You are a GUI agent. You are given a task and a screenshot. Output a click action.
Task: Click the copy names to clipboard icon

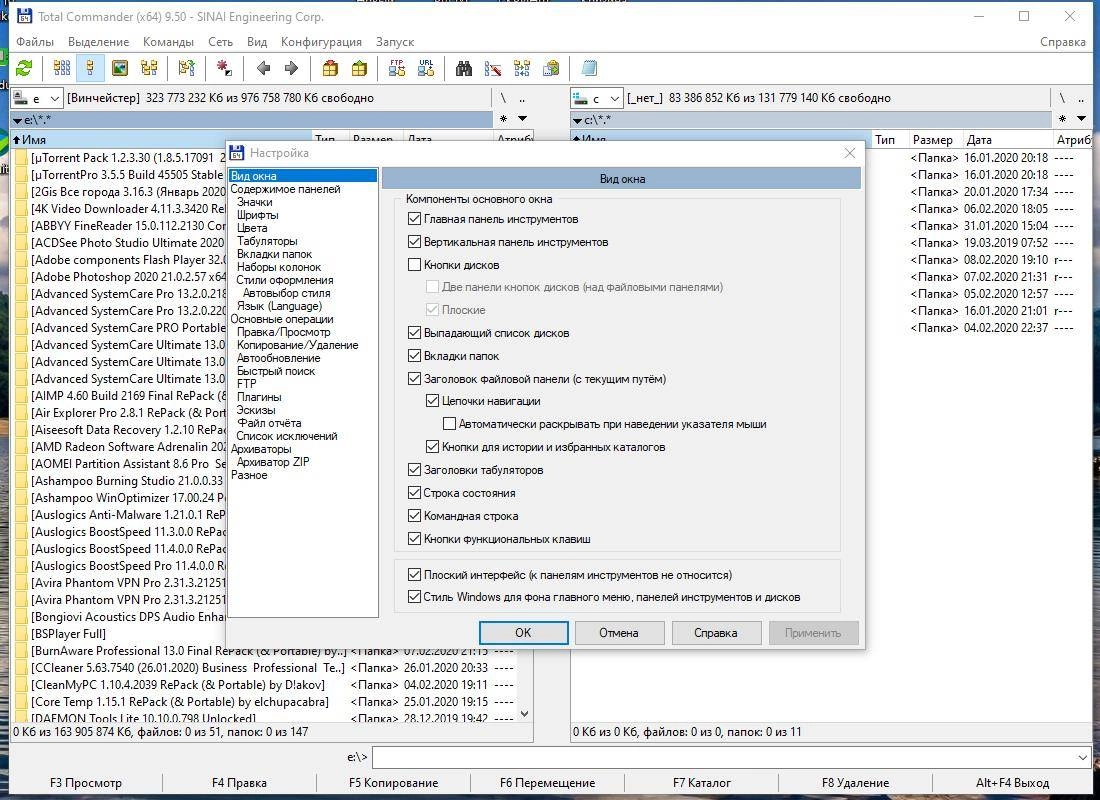point(551,68)
